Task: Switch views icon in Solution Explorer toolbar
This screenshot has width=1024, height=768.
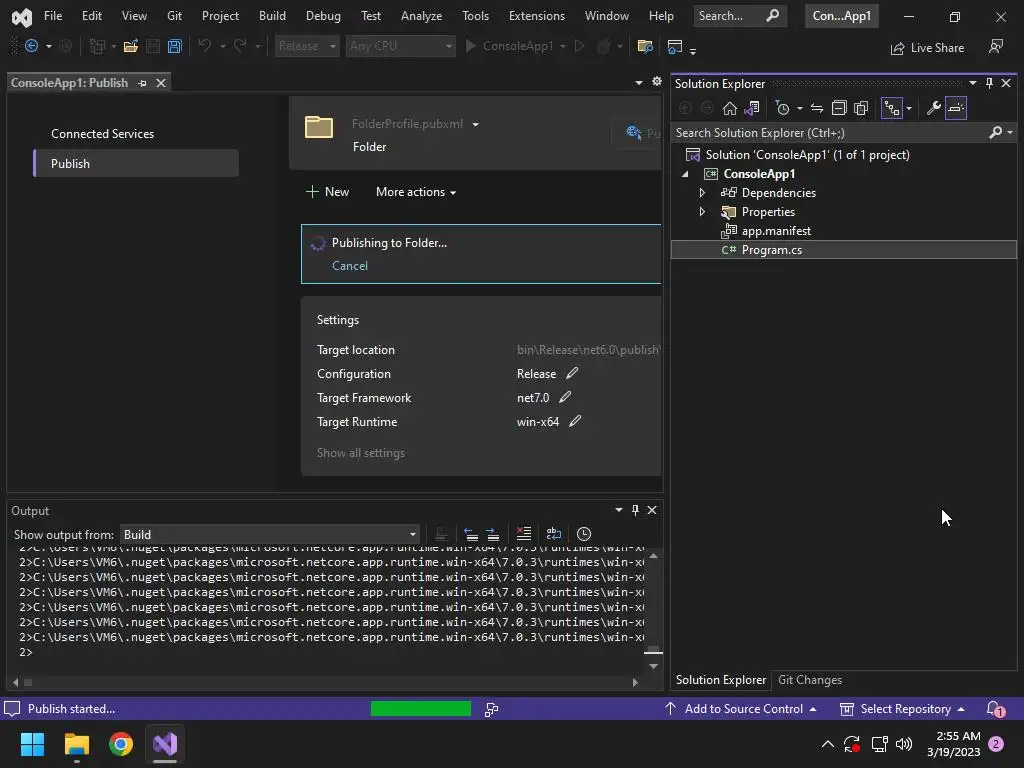Action: pos(752,108)
